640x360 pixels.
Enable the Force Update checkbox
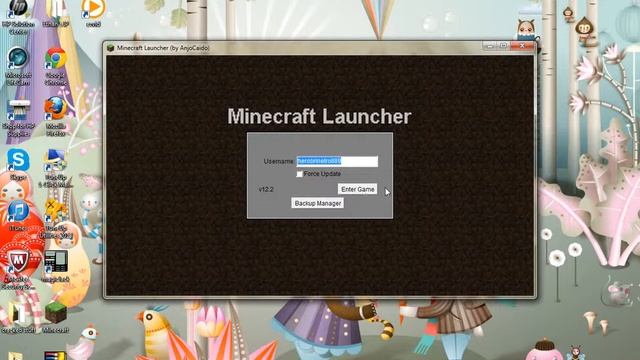pyautogui.click(x=299, y=174)
